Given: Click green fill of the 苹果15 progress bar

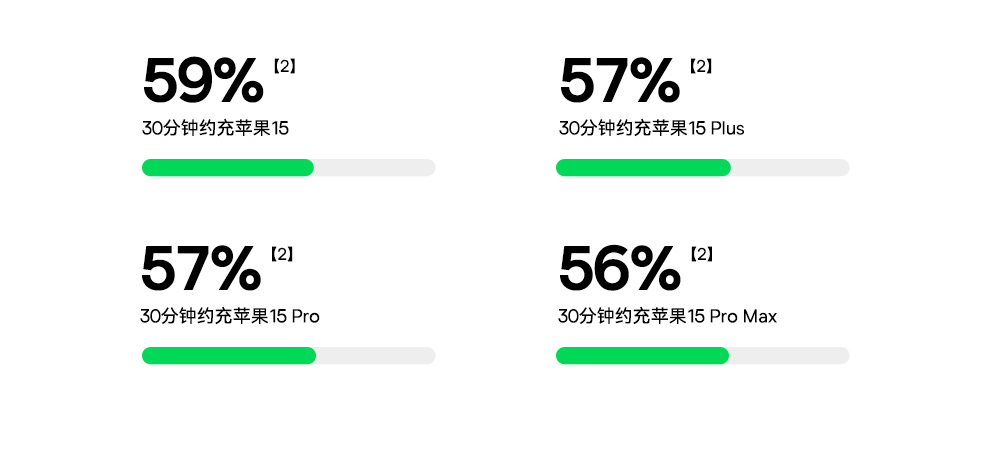Looking at the screenshot, I should tap(228, 167).
